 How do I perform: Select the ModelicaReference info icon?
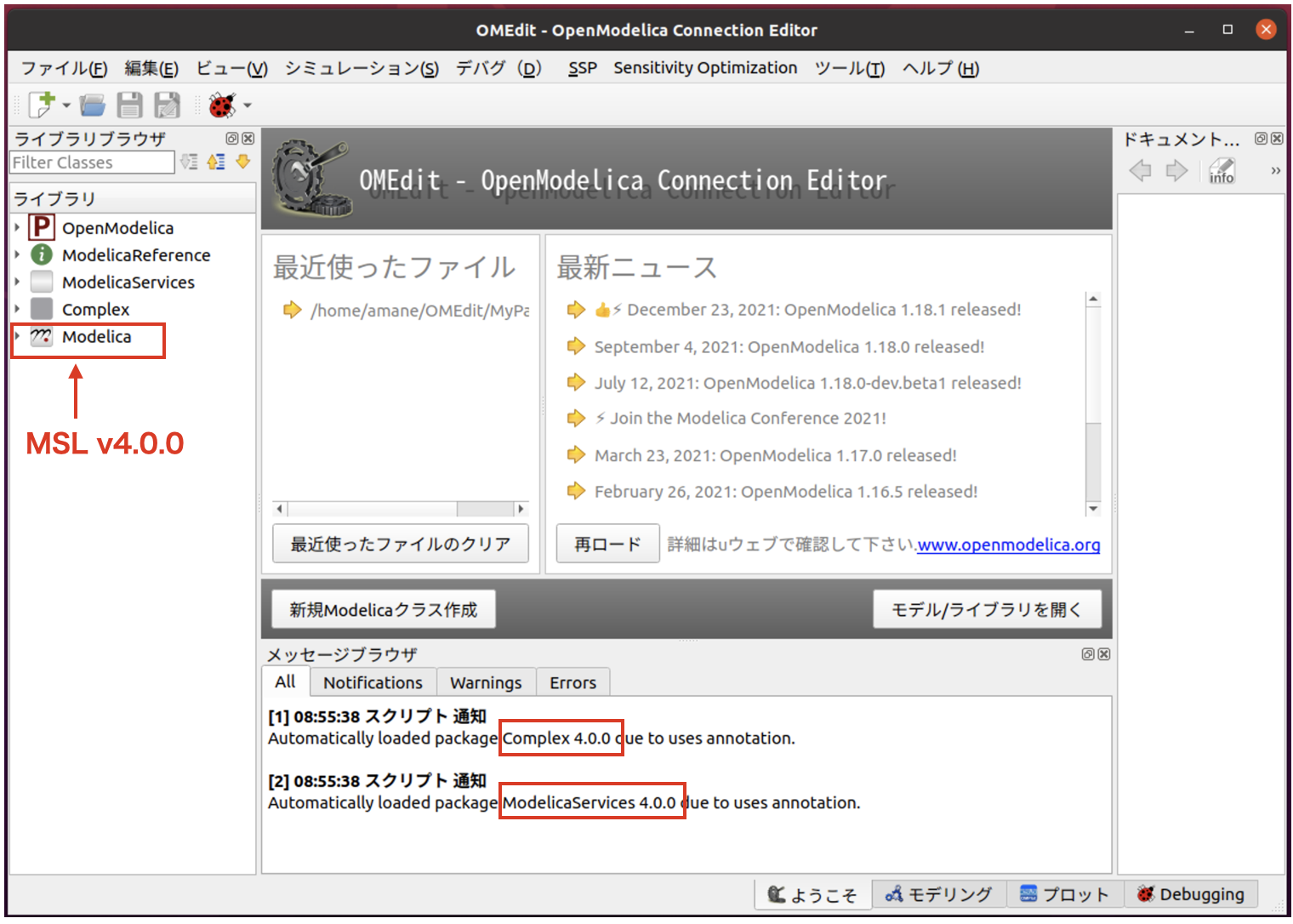point(42,254)
